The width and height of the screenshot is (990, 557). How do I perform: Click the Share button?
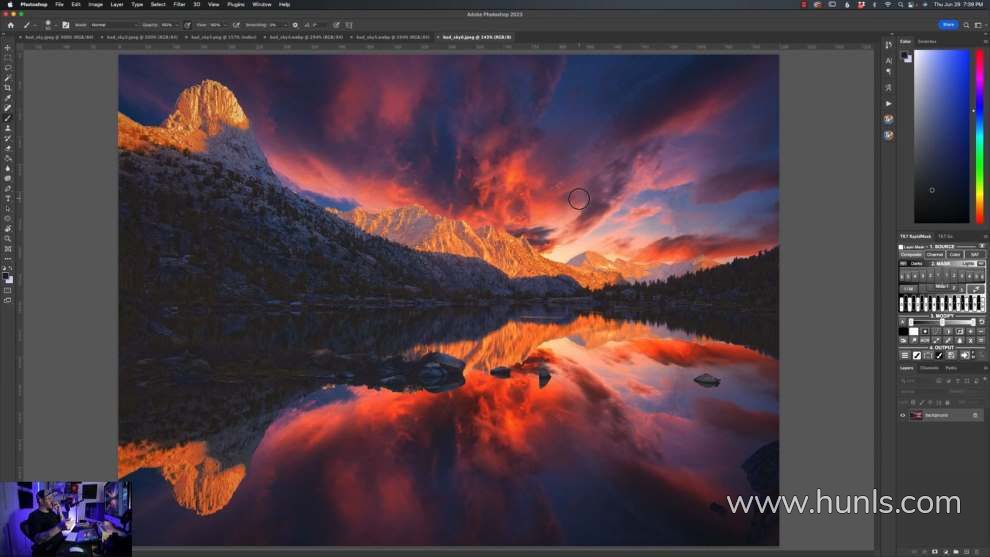point(948,25)
